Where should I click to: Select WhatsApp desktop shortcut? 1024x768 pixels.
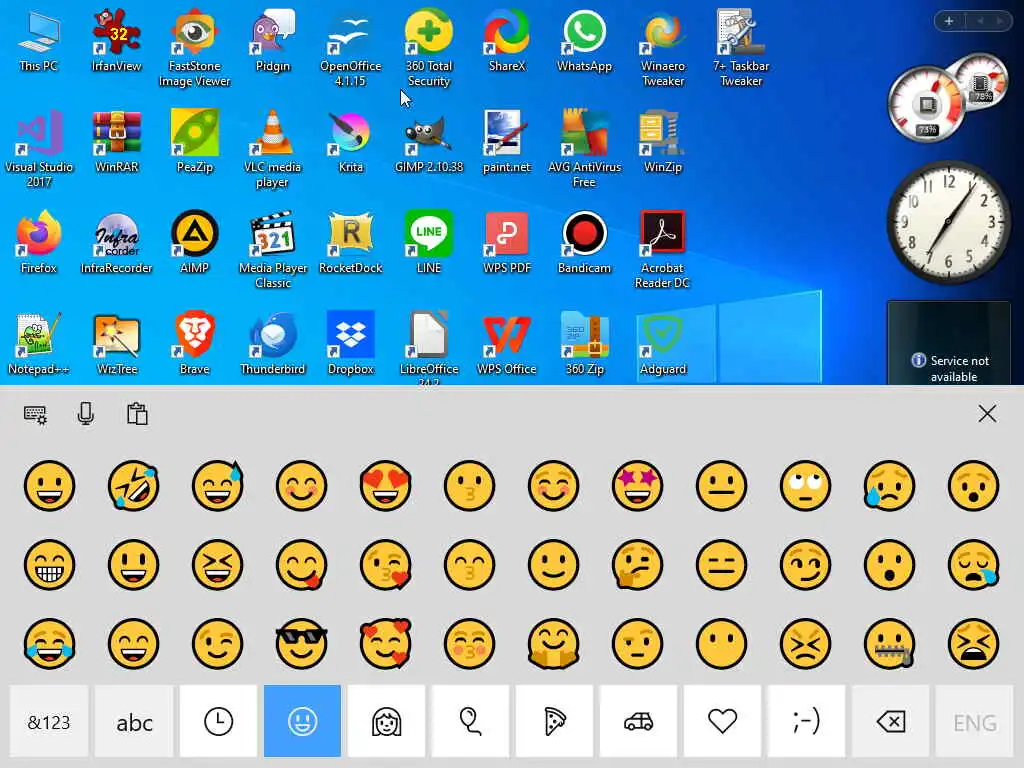point(584,40)
